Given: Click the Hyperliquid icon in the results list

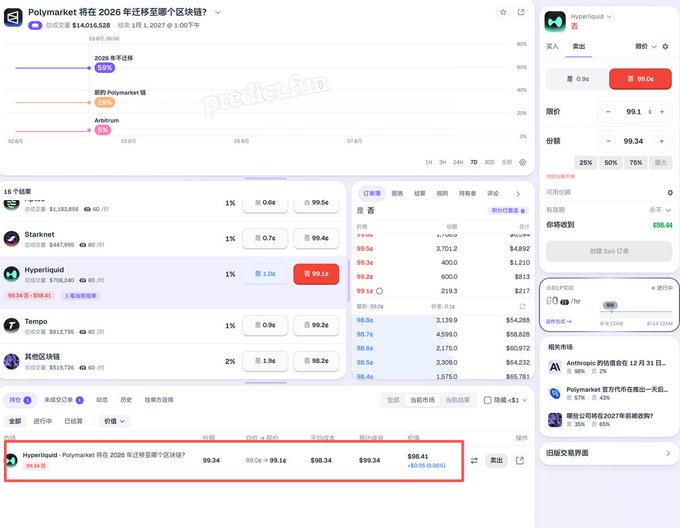Looking at the screenshot, I should click(12, 274).
